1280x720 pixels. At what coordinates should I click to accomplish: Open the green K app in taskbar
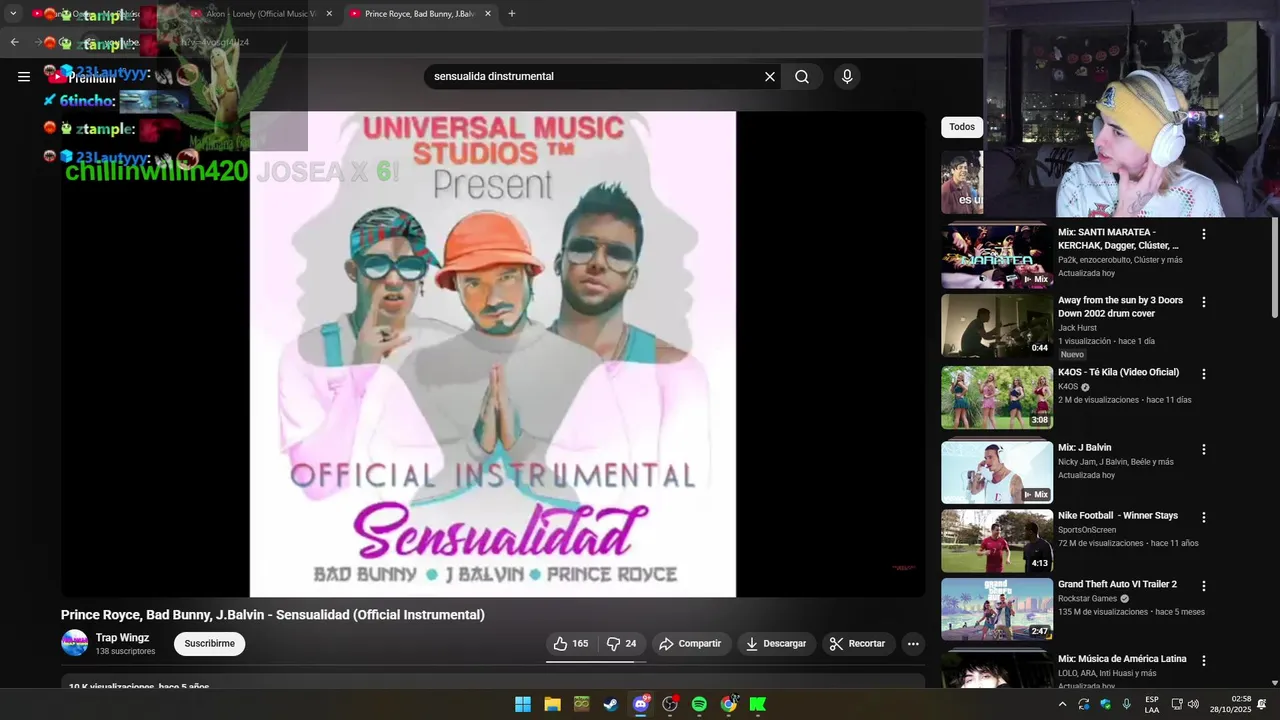coord(758,704)
